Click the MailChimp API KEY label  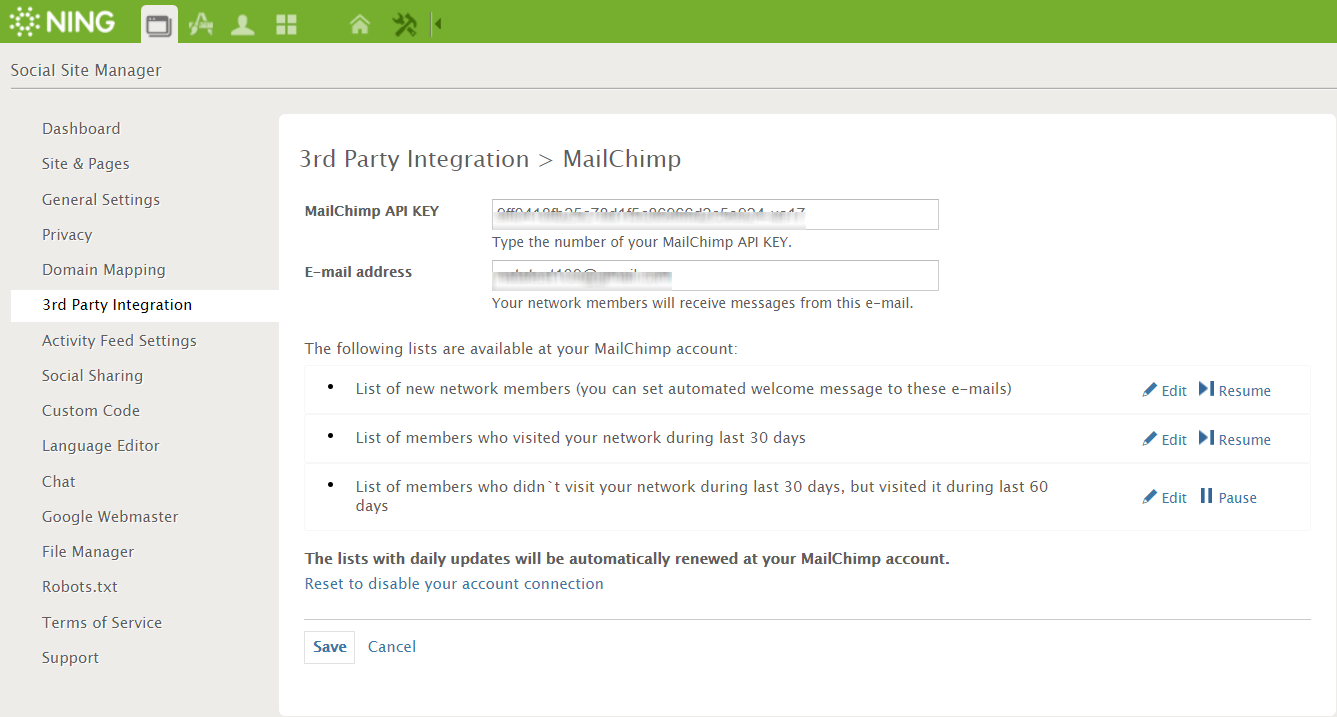coord(372,211)
